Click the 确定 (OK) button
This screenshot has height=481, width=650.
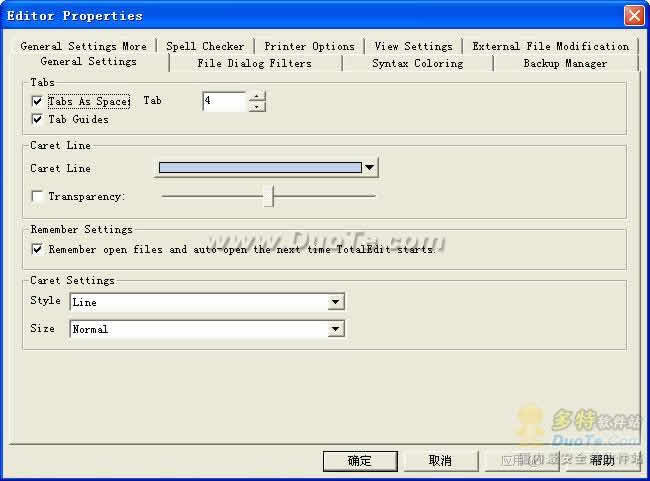pyautogui.click(x=360, y=461)
